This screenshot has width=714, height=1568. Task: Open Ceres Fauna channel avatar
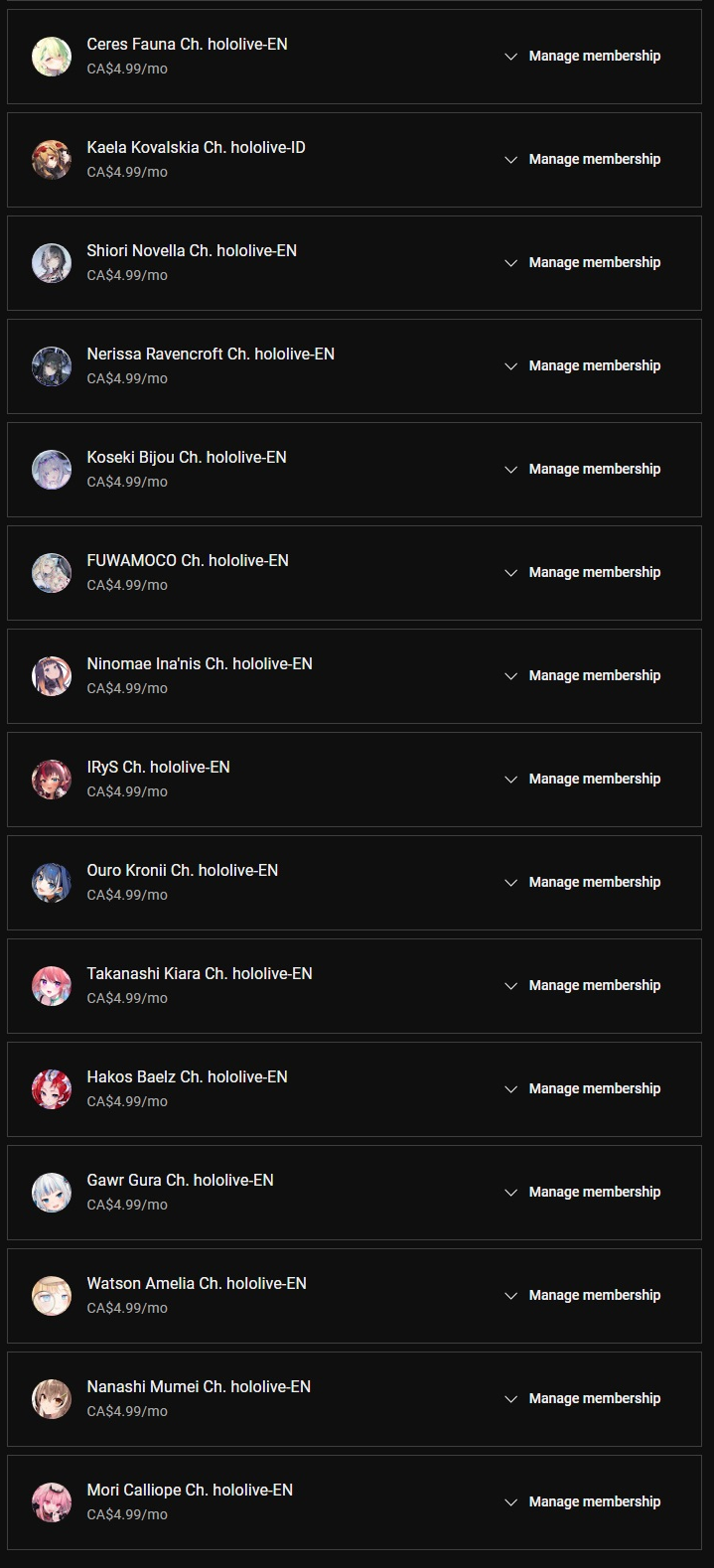52,57
